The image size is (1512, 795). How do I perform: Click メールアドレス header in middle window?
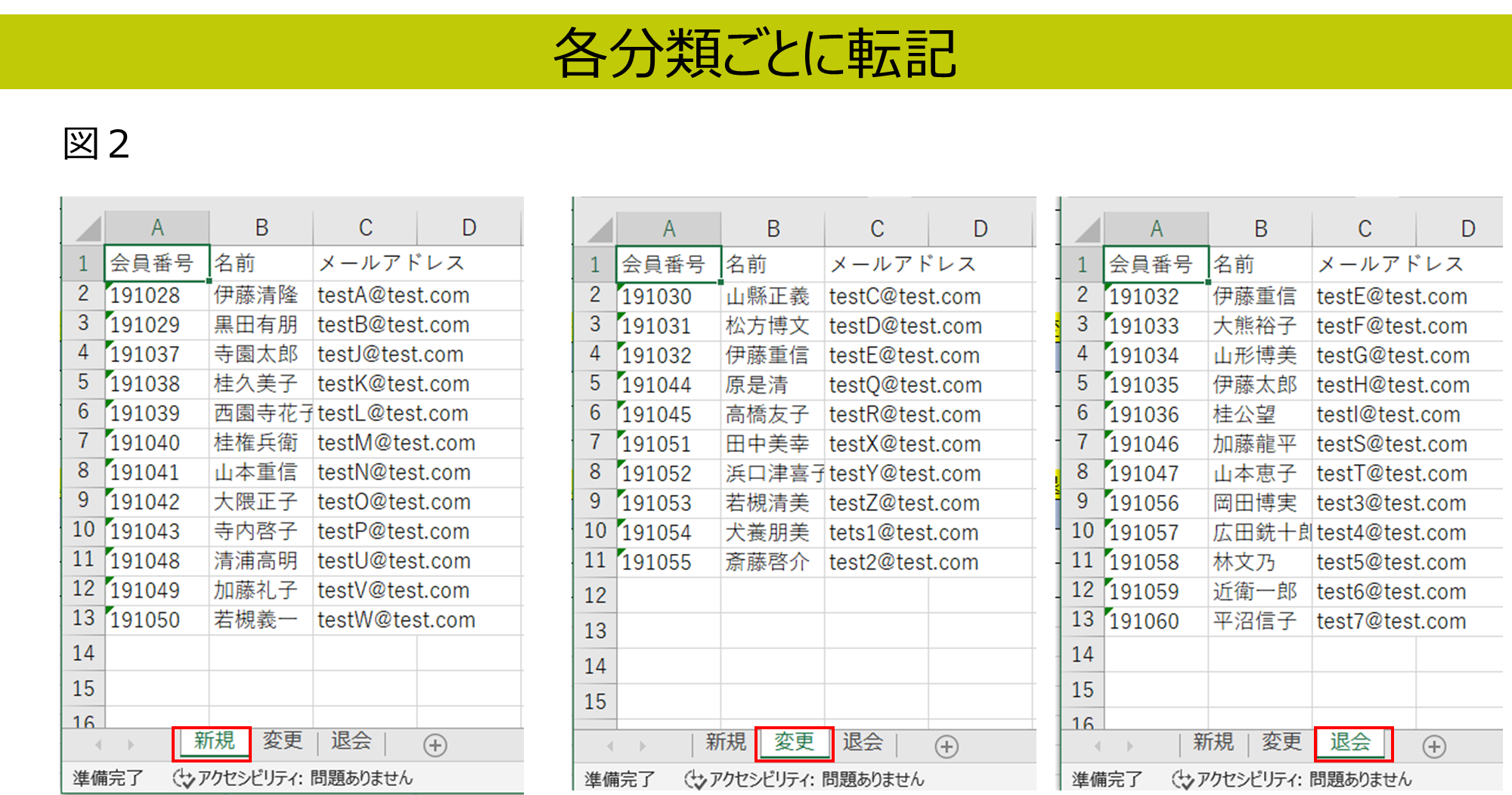[x=903, y=264]
